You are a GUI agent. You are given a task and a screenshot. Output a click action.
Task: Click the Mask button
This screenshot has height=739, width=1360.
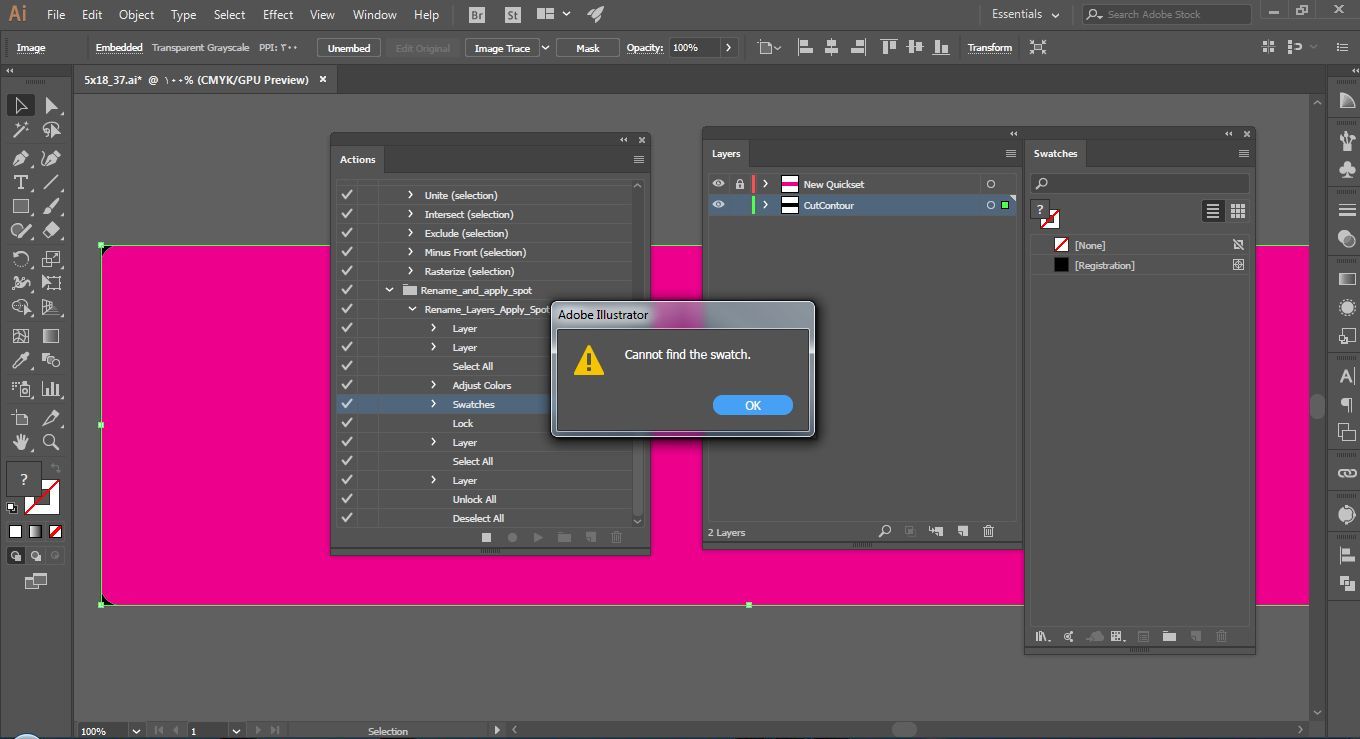588,48
